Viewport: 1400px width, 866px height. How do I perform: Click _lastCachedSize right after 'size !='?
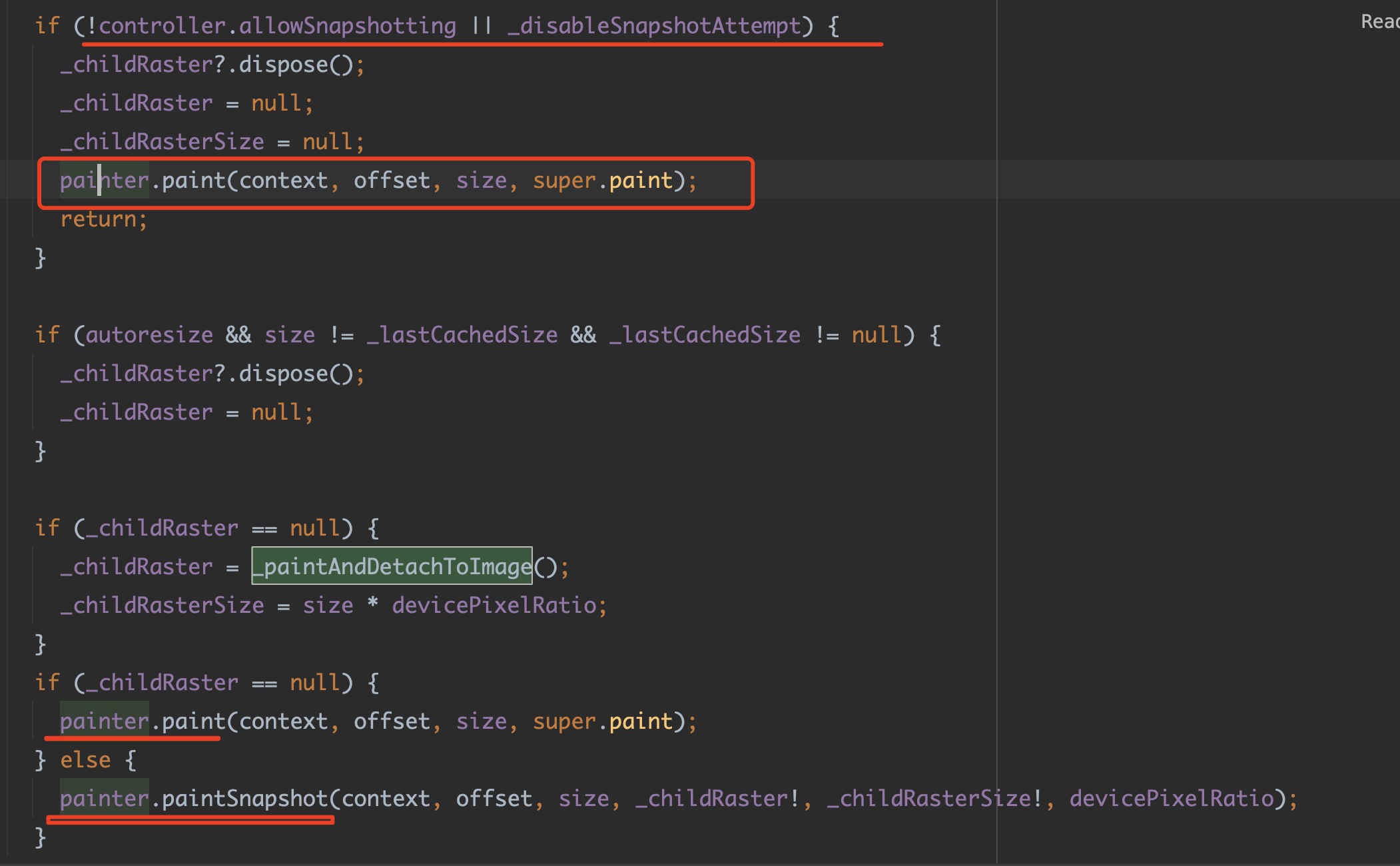[462, 335]
